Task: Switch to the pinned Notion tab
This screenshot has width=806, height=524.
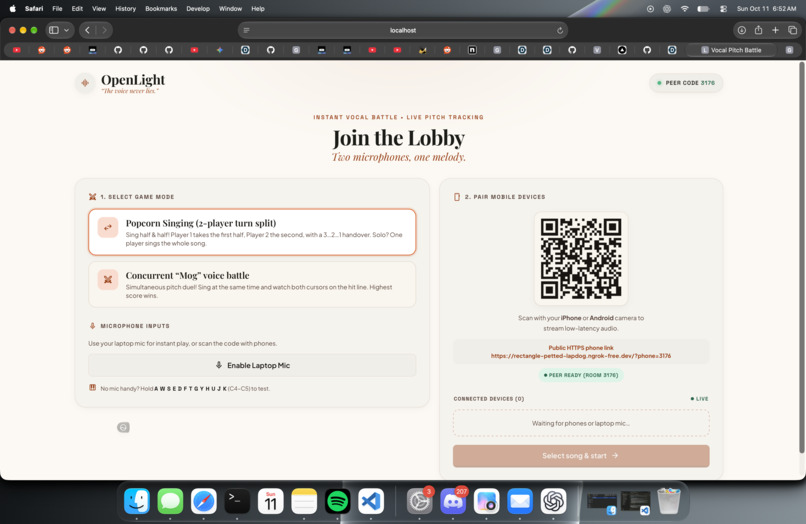Action: pyautogui.click(x=472, y=50)
